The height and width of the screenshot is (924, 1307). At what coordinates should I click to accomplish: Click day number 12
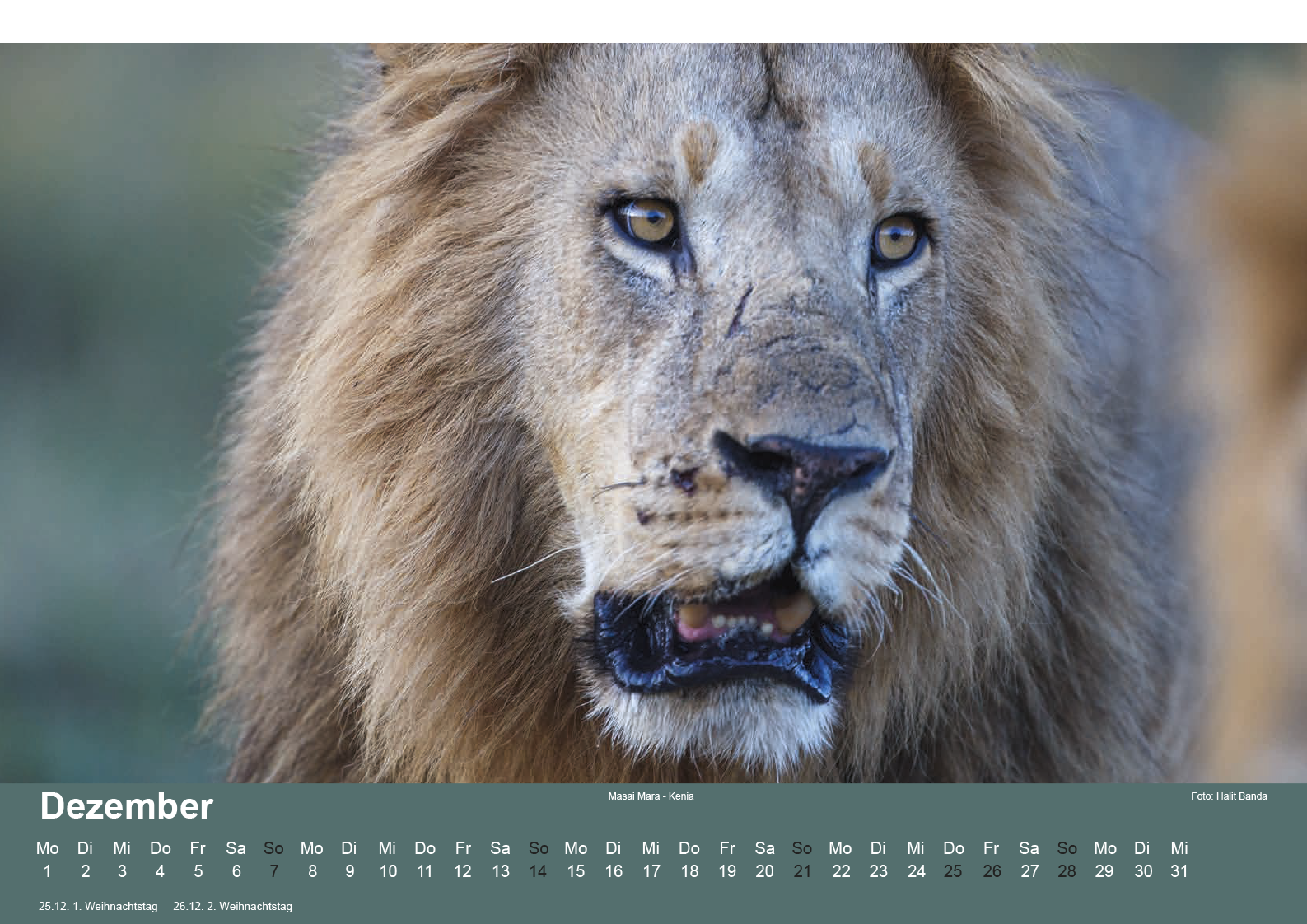click(x=463, y=871)
